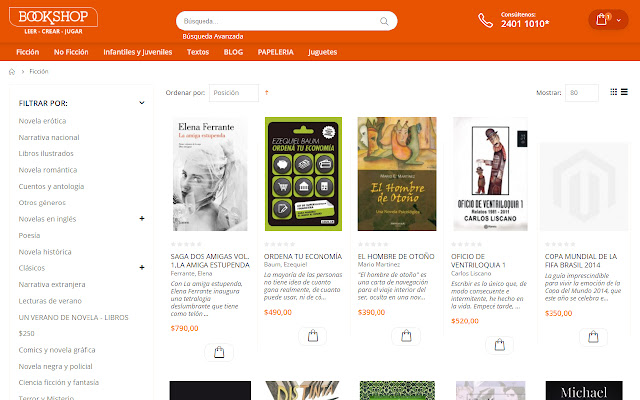The width and height of the screenshot is (640, 400).
Task: Filter by Comics y novela gráfica
Action: pos(57,350)
